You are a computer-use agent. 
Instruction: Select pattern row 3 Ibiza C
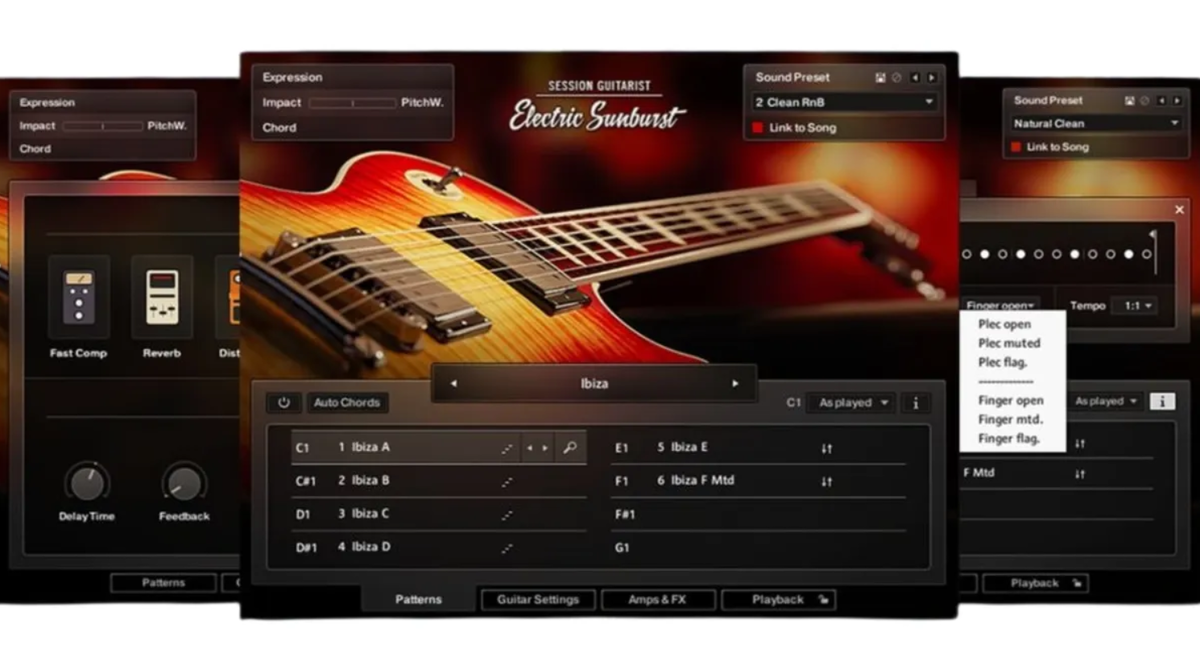pos(438,514)
